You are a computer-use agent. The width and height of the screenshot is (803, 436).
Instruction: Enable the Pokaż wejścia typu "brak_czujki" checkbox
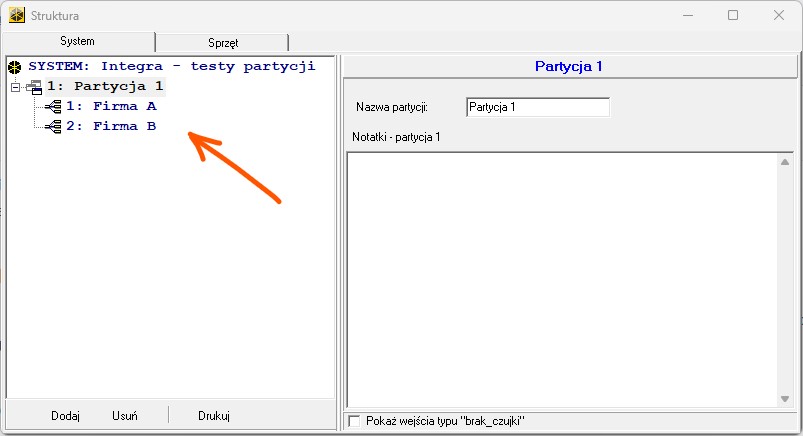pyautogui.click(x=354, y=421)
